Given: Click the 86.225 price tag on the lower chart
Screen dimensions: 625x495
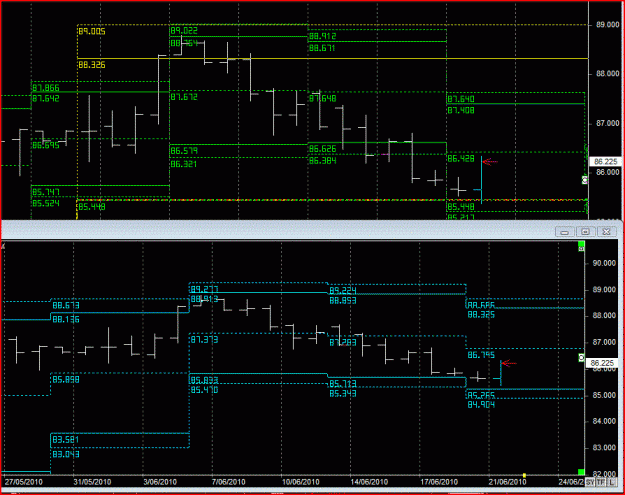Looking at the screenshot, I should point(602,363).
